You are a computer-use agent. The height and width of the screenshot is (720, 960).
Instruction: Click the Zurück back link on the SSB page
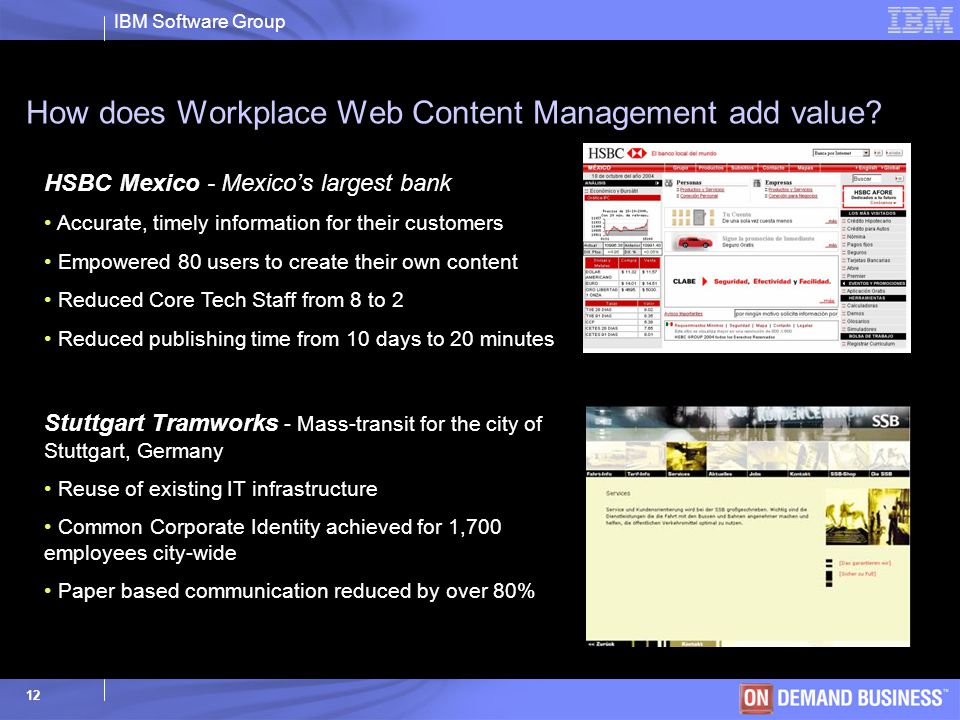point(601,644)
